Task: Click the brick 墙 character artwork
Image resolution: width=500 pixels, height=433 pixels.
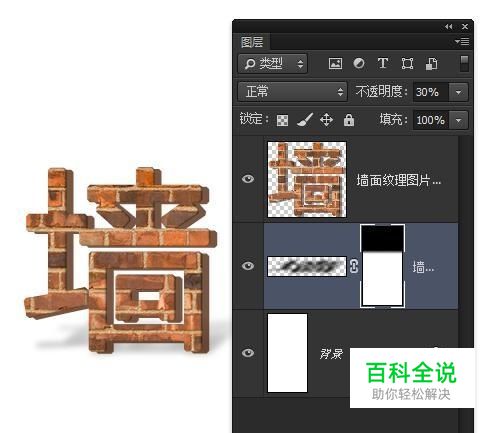Action: tap(120, 260)
